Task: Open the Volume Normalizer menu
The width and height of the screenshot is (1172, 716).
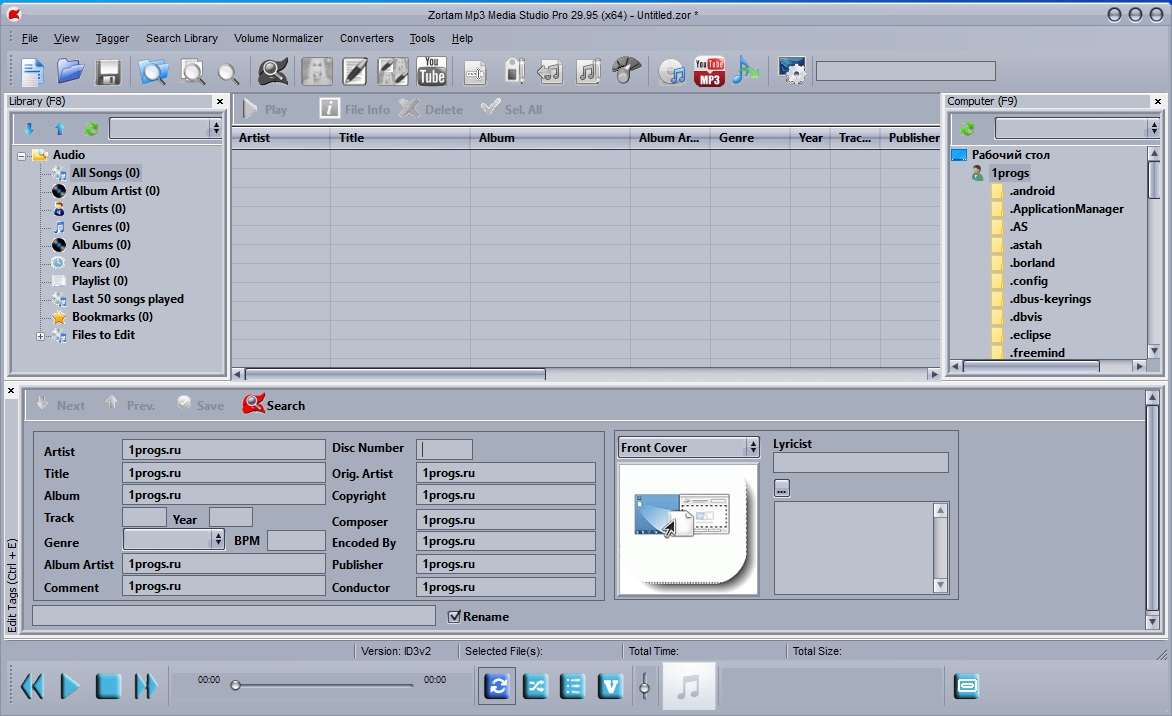Action: (x=278, y=38)
